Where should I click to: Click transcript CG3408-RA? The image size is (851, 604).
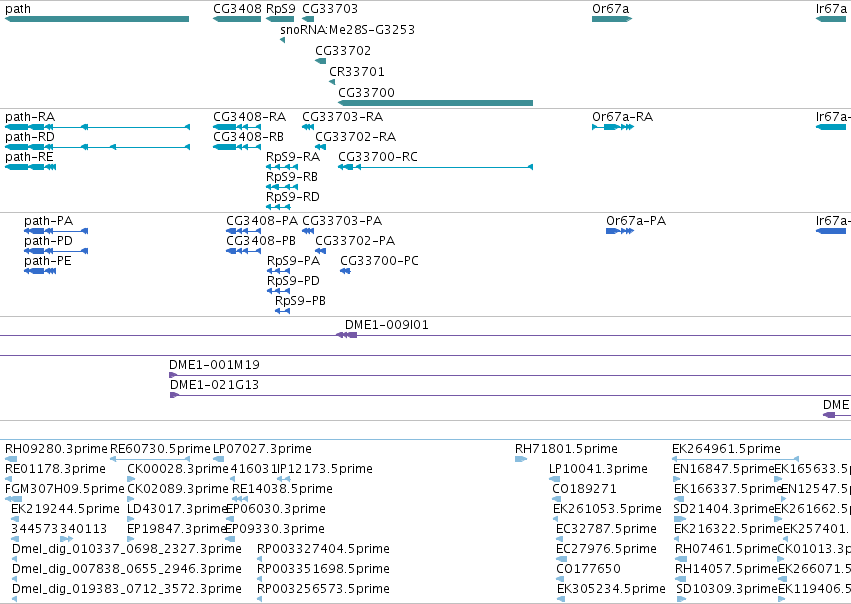pyautogui.click(x=237, y=127)
